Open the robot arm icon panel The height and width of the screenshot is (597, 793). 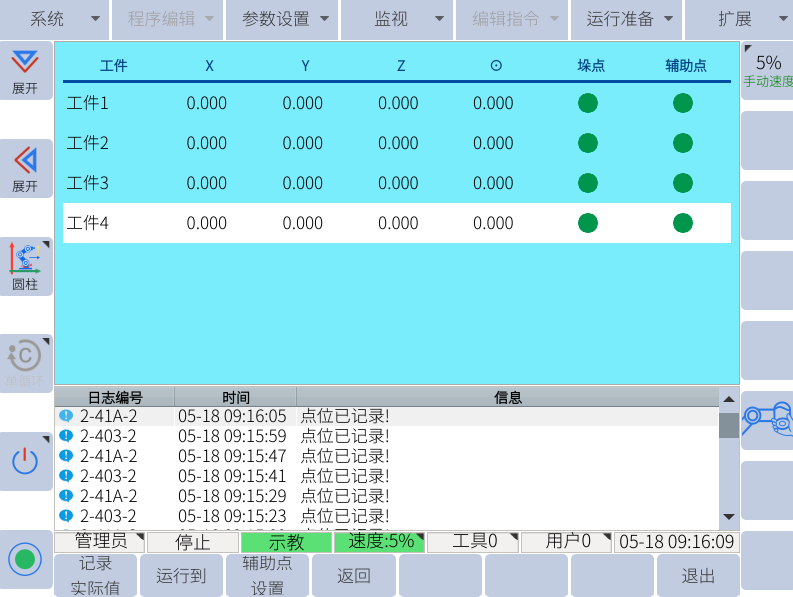pyautogui.click(x=766, y=420)
